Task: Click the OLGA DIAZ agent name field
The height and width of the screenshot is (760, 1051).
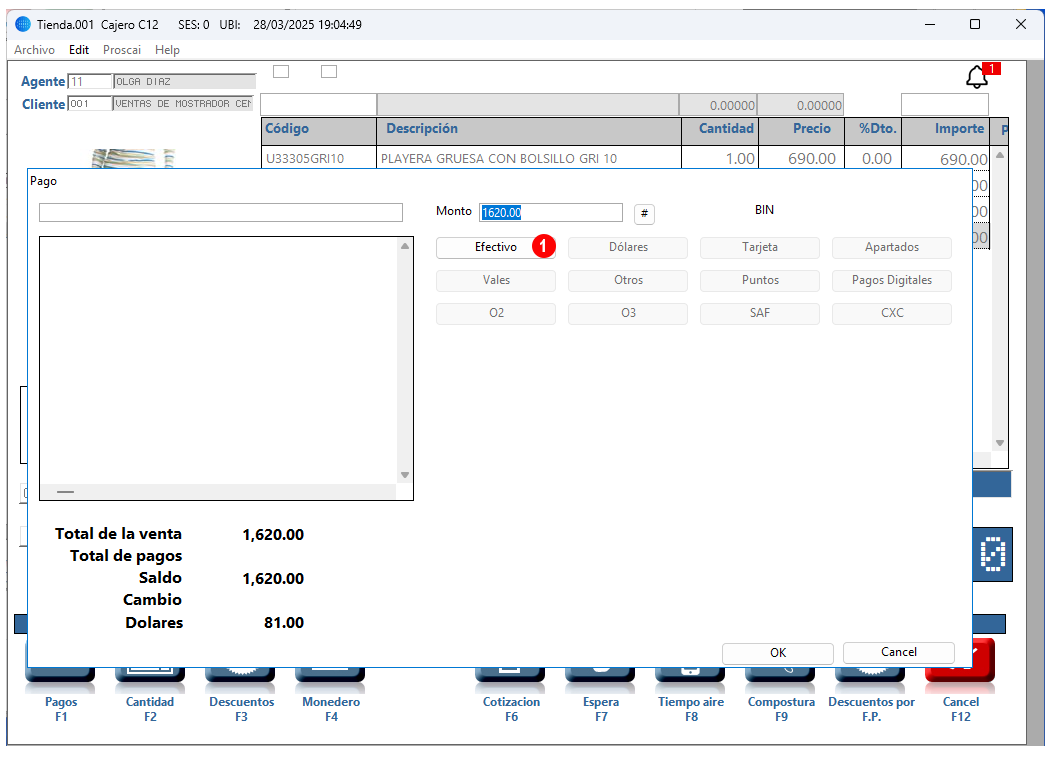Action: point(184,81)
